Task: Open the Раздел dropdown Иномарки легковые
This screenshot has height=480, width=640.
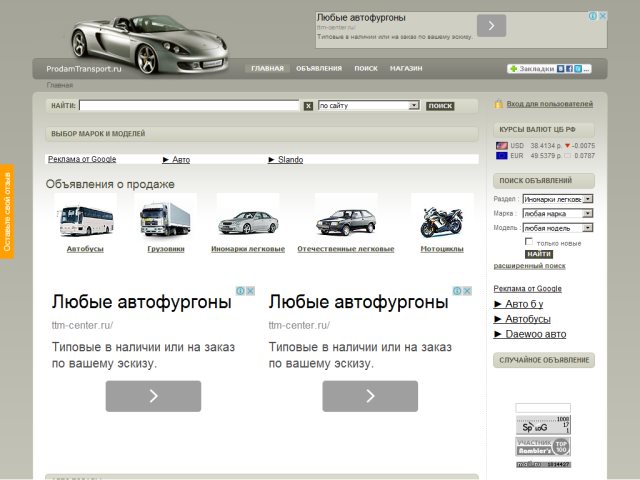Action: click(558, 199)
